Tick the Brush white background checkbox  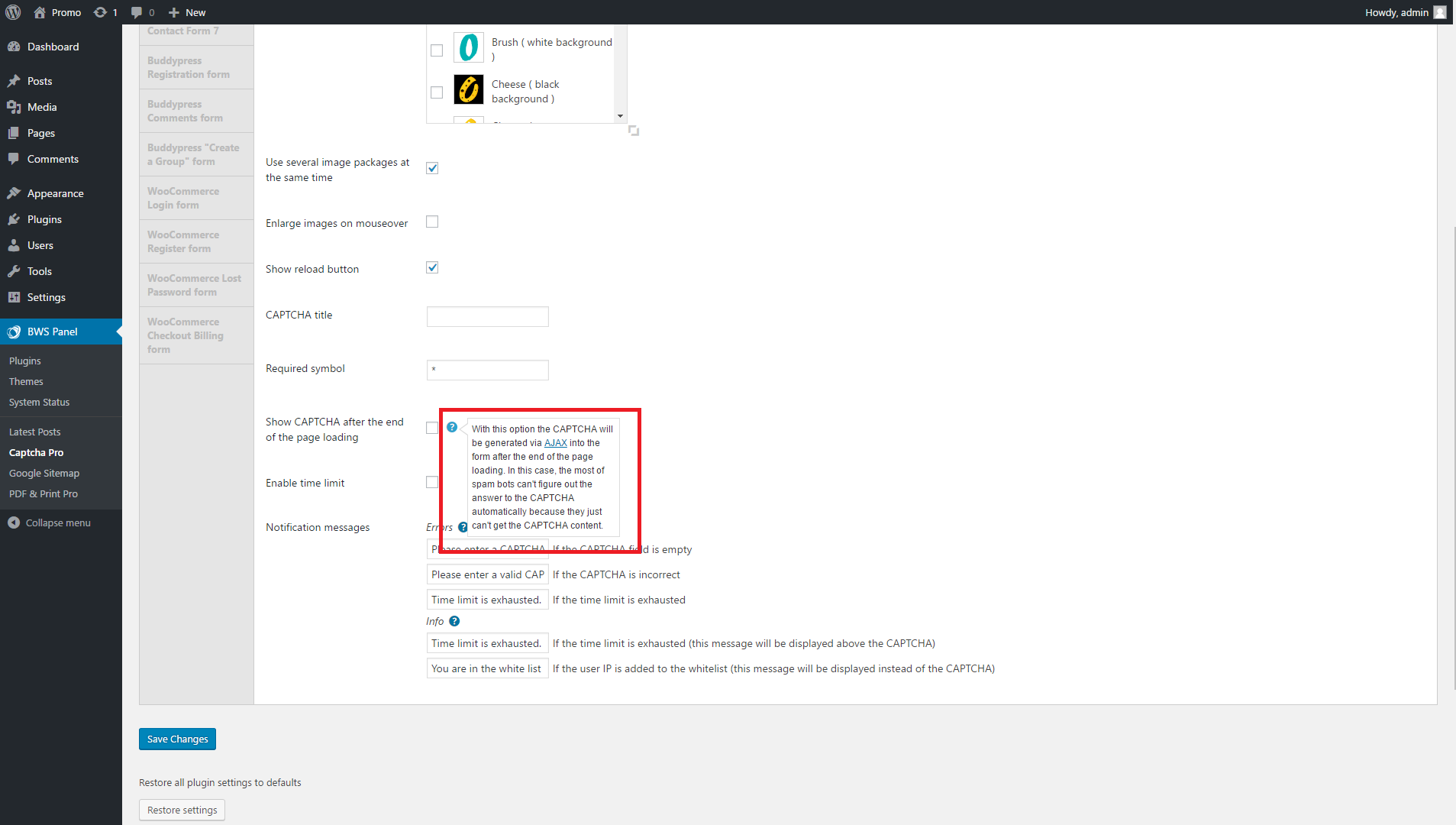click(x=437, y=50)
